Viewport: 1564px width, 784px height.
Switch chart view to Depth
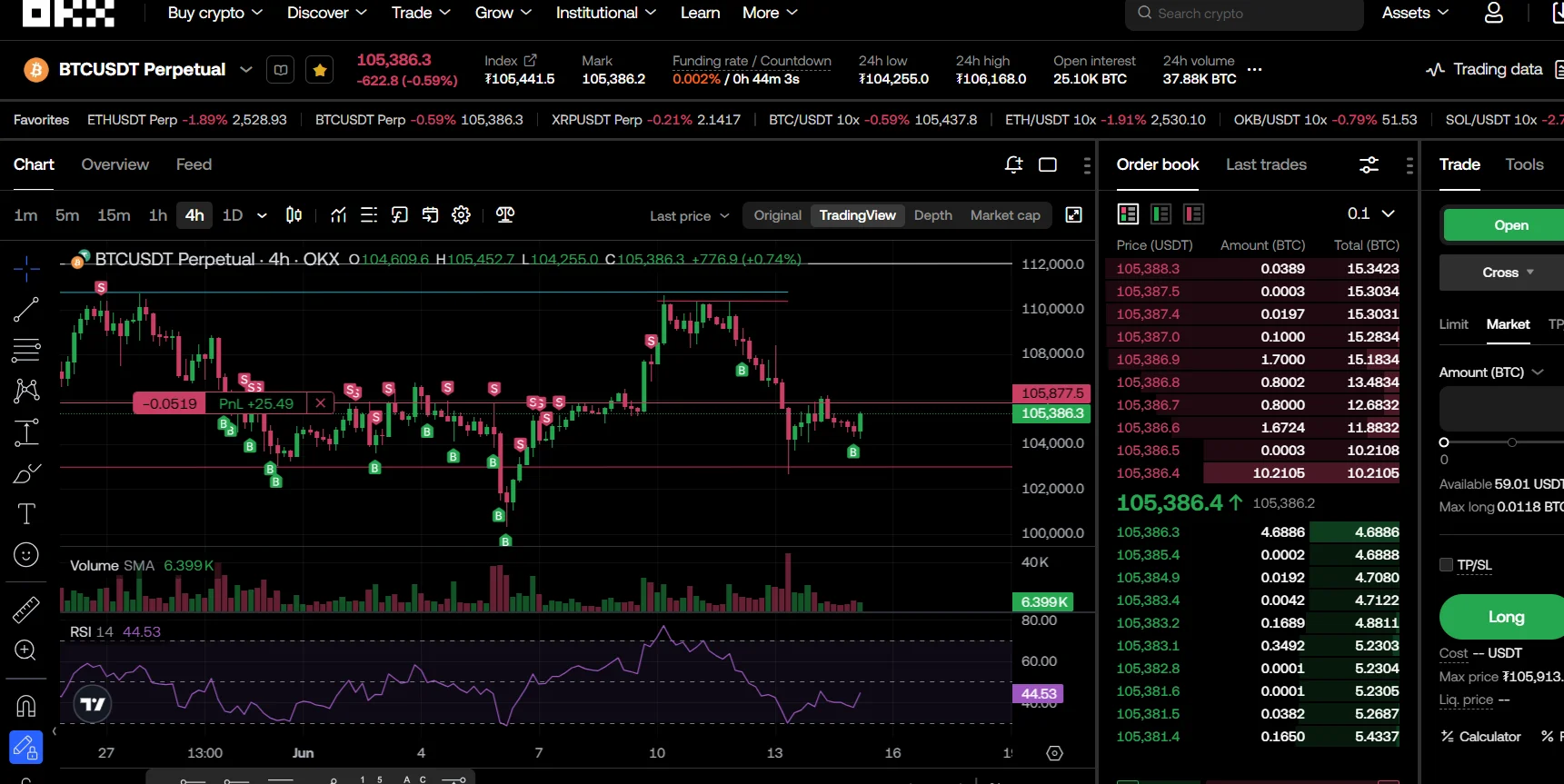(x=933, y=215)
